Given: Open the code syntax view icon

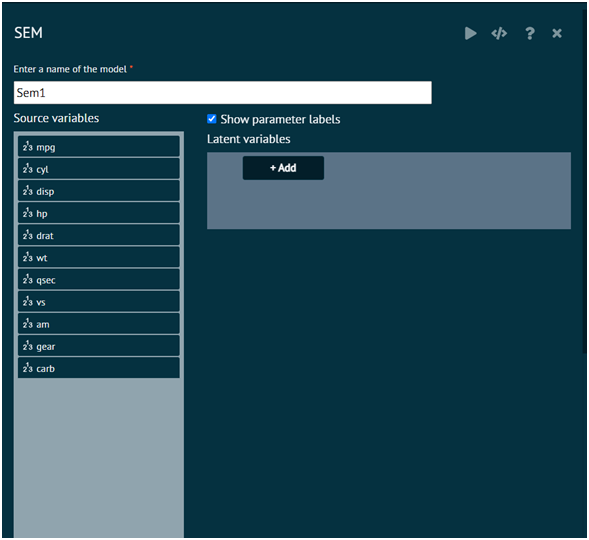Looking at the screenshot, I should (499, 33).
